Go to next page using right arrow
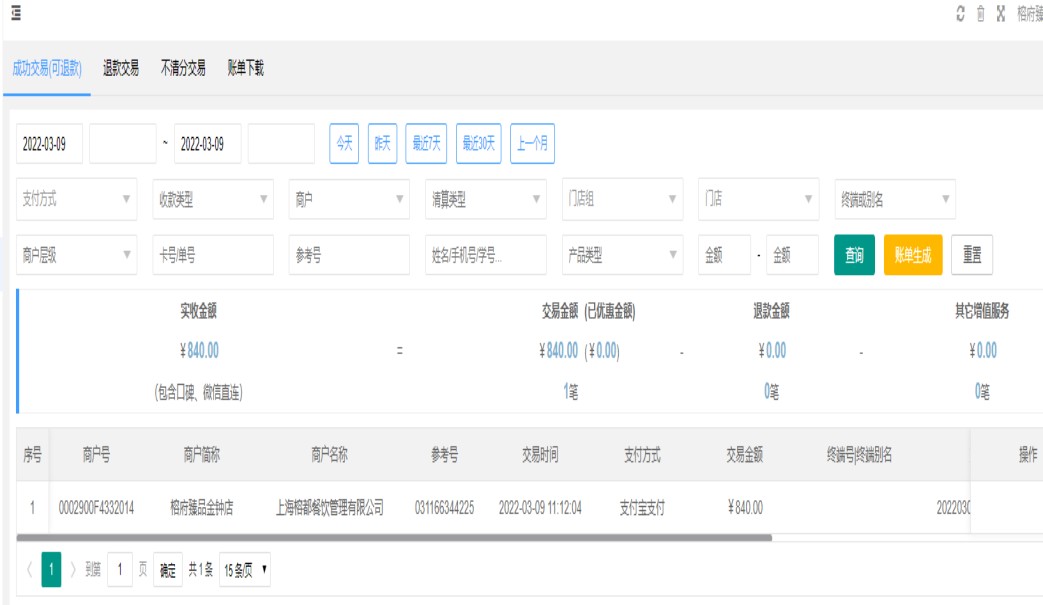The image size is (1043, 605). [x=72, y=571]
